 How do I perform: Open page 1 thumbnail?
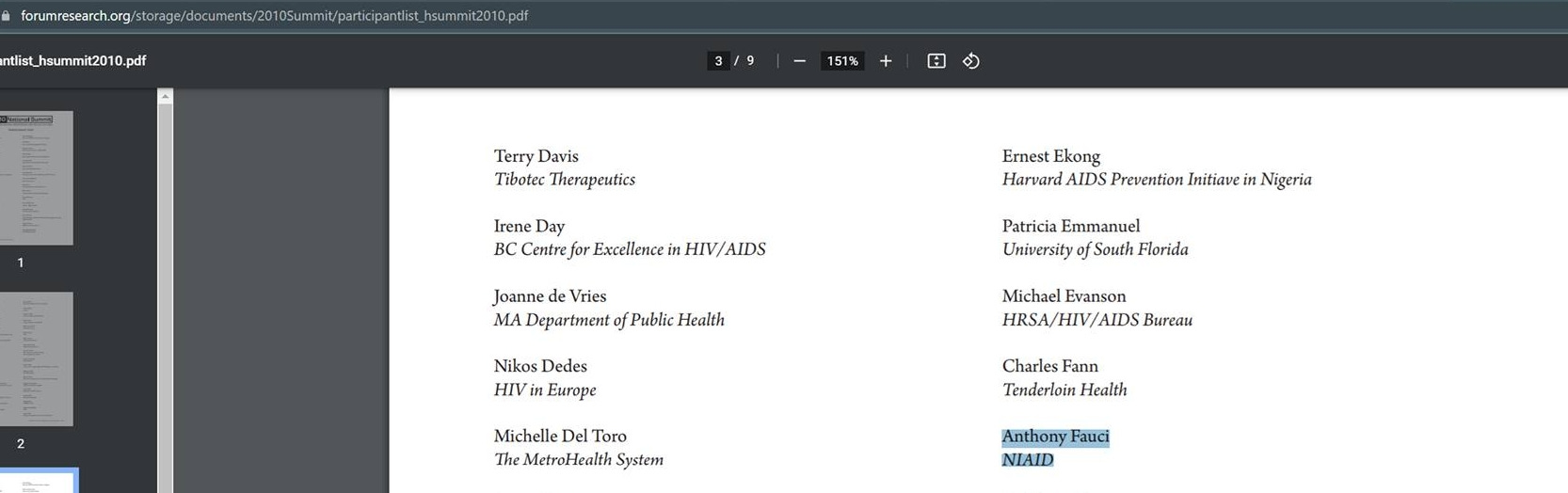36,178
